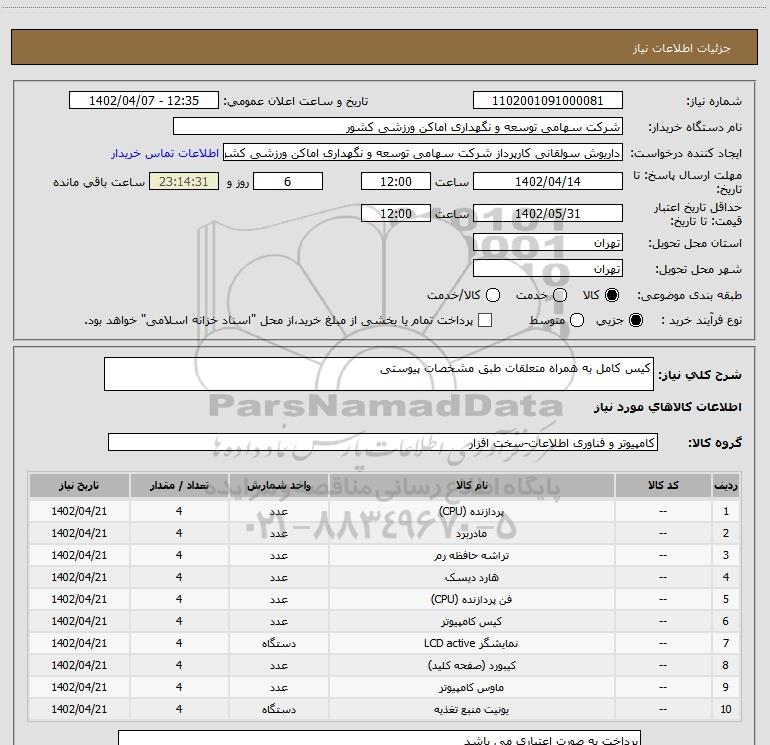The height and width of the screenshot is (745, 770).
Task: Click the تعداد / مقدار column header
Action: pyautogui.click(x=179, y=485)
